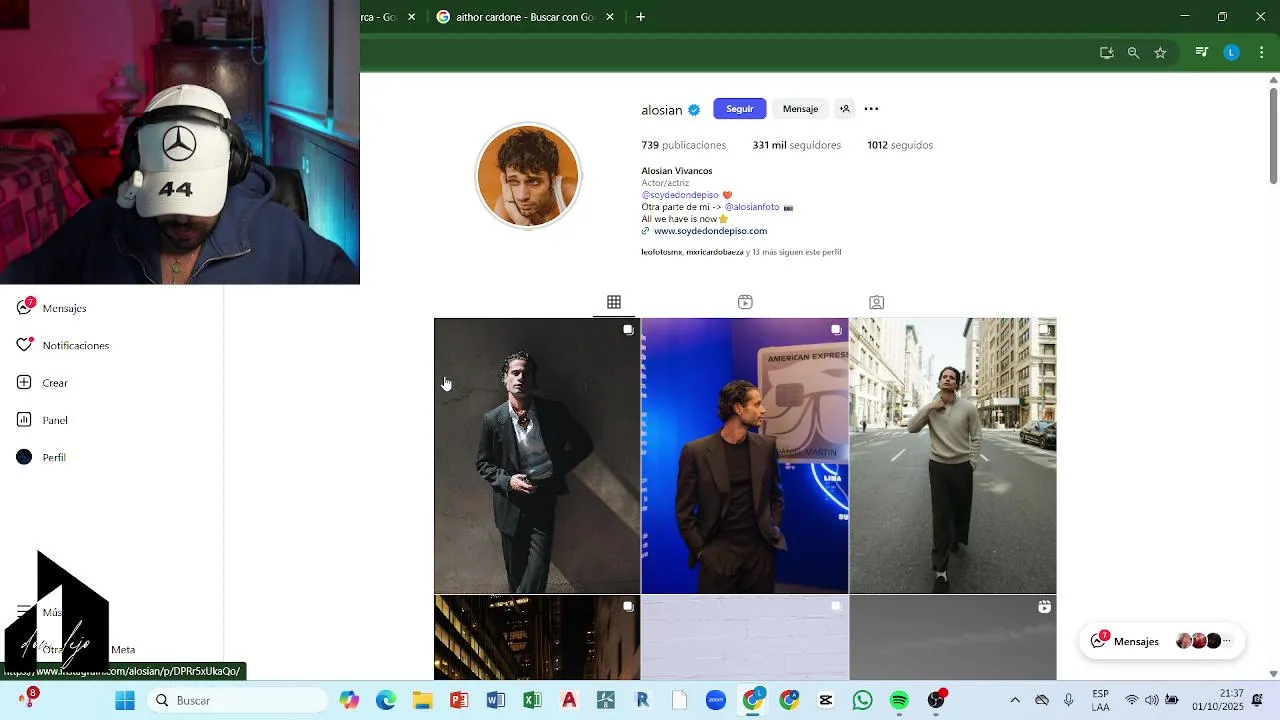Click the page vertical scrollbar thumb
Screen dimensions: 1280x720
[1273, 135]
